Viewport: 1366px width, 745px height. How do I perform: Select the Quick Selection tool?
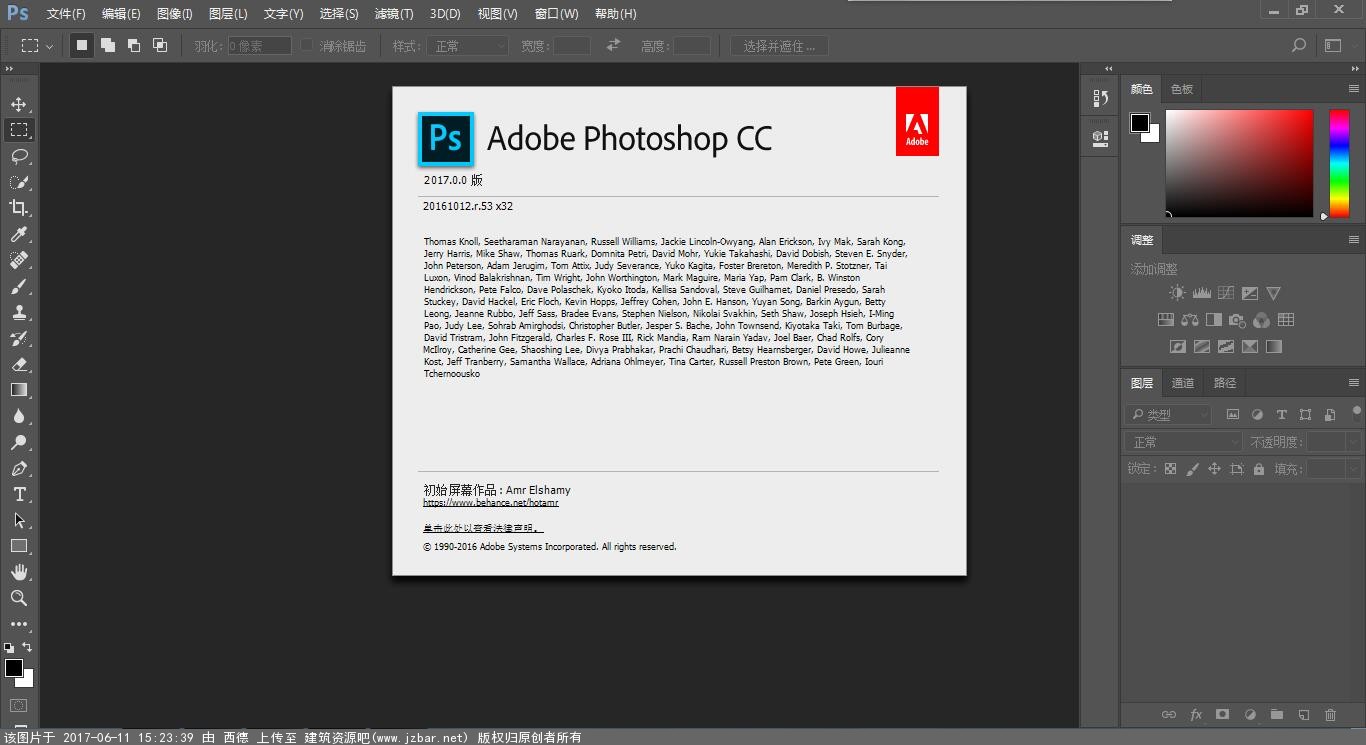[x=19, y=182]
